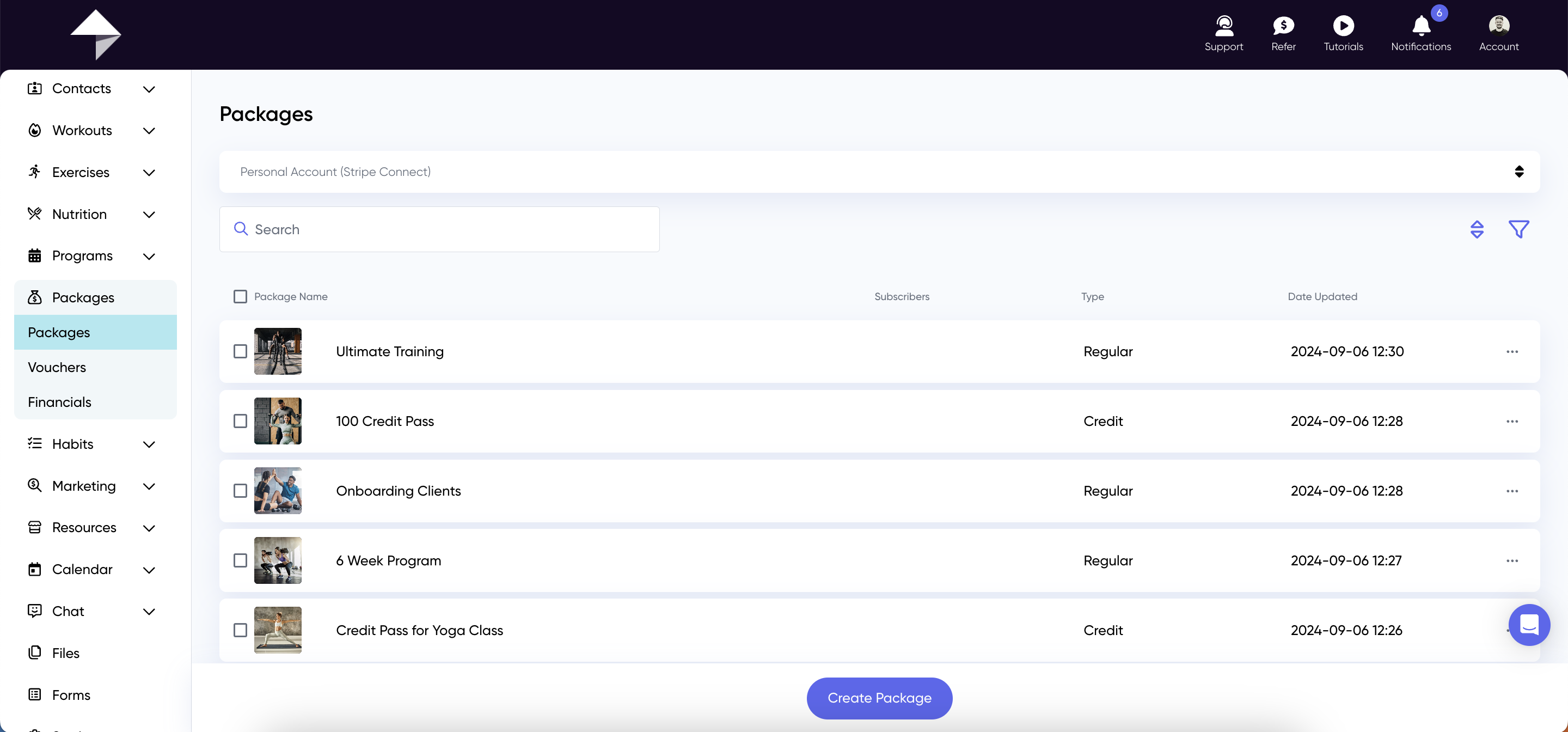Open Tutorials play icon

coord(1343,26)
